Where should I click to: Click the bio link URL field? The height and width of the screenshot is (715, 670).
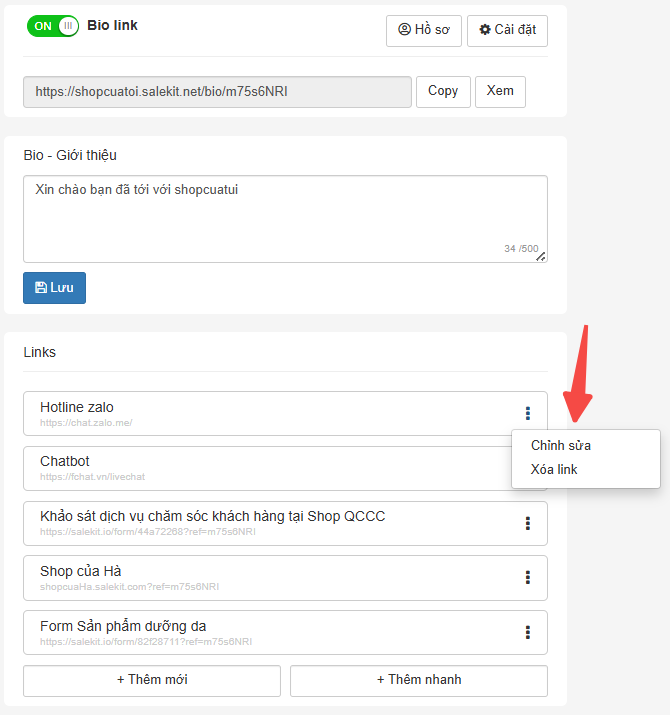click(x=217, y=92)
